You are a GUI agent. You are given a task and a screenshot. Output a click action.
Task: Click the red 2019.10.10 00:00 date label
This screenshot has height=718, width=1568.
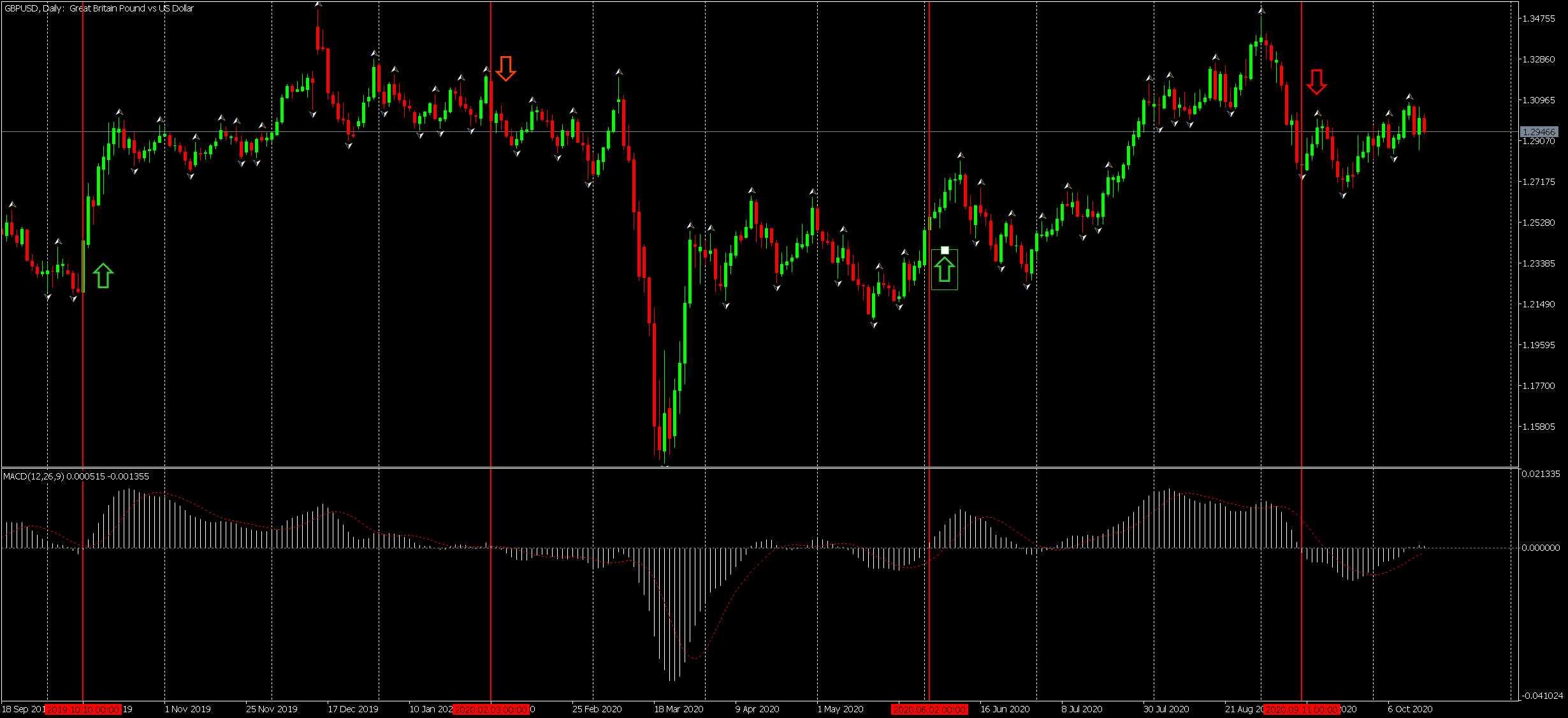[83, 709]
